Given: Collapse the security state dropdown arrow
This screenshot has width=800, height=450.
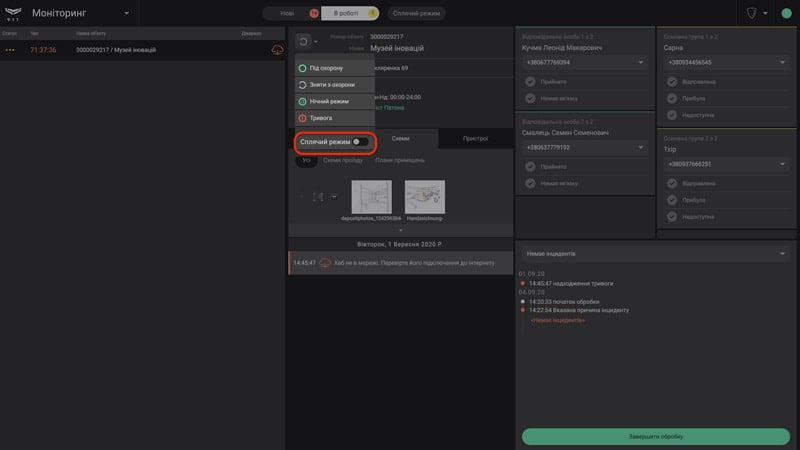Looking at the screenshot, I should pyautogui.click(x=316, y=42).
